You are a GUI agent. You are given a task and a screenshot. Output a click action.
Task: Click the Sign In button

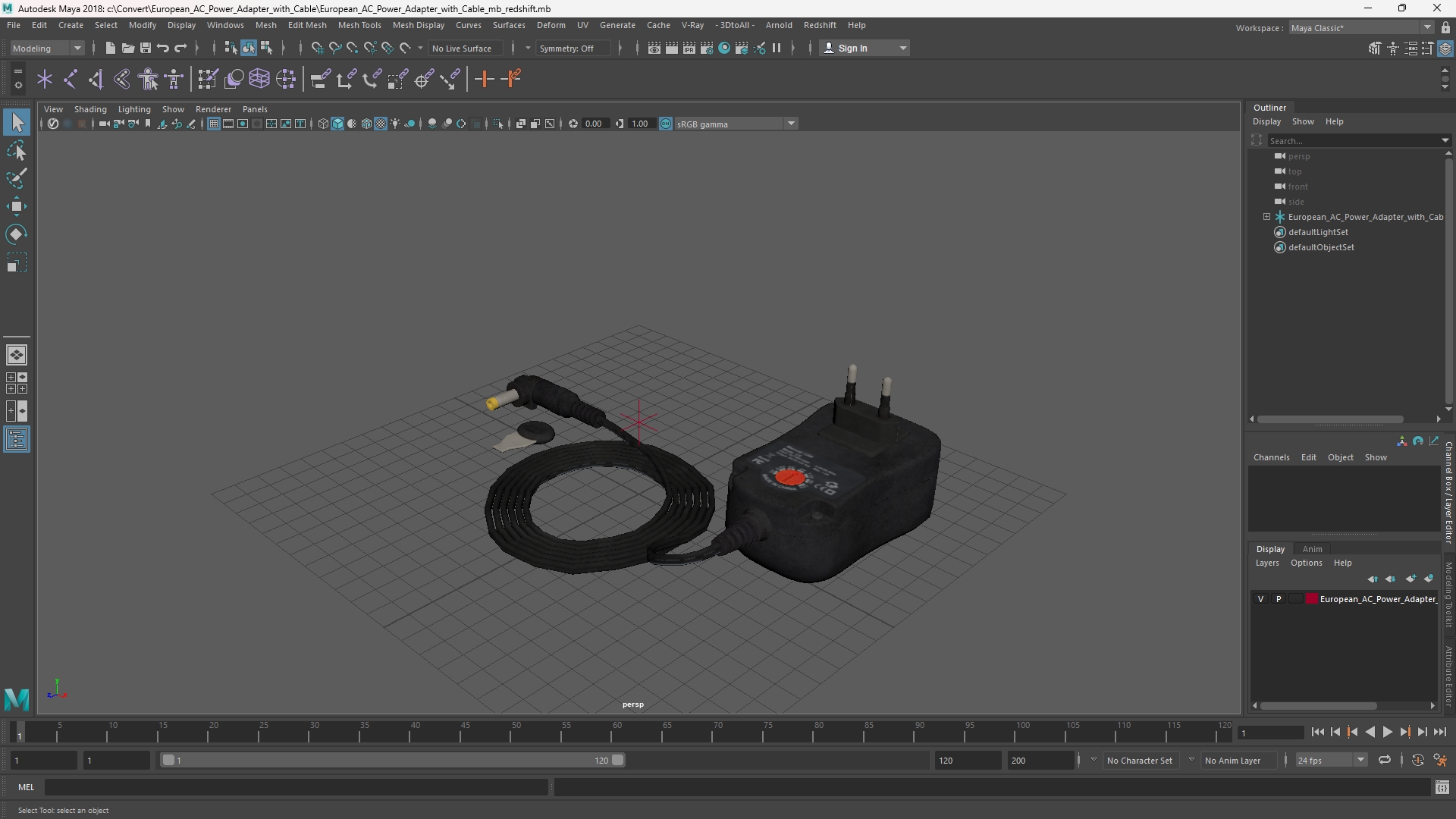coord(864,48)
